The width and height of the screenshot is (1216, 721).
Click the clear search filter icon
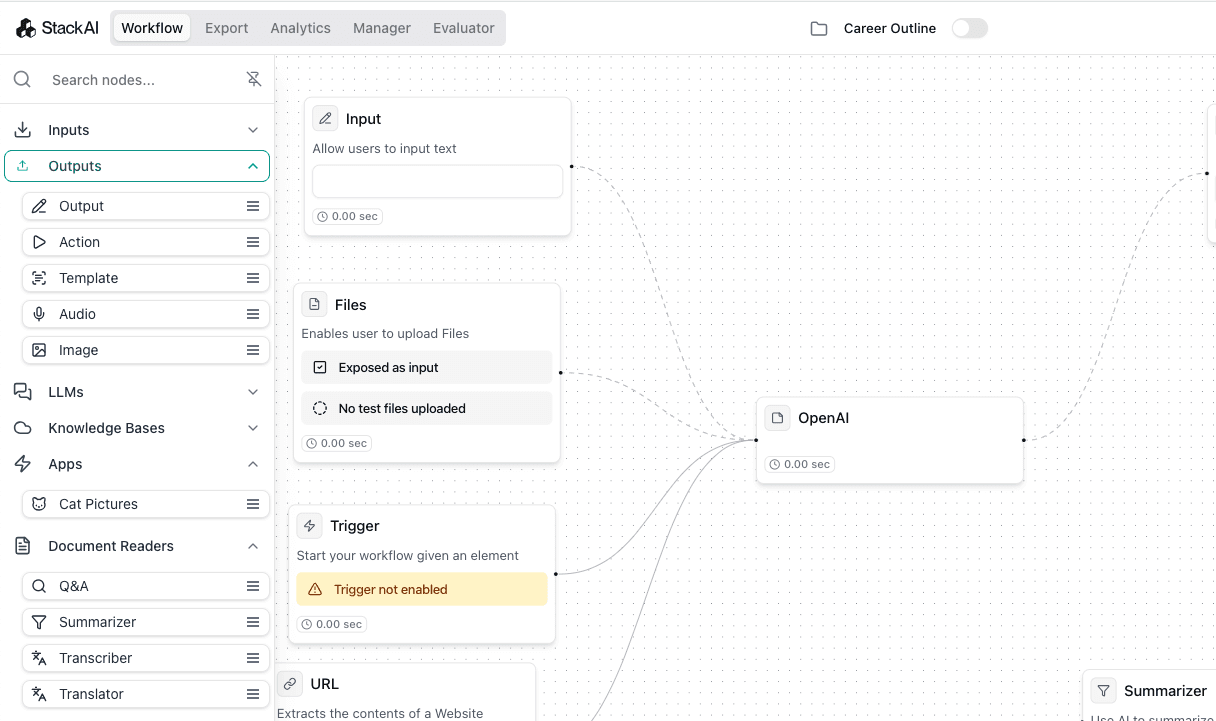point(254,79)
